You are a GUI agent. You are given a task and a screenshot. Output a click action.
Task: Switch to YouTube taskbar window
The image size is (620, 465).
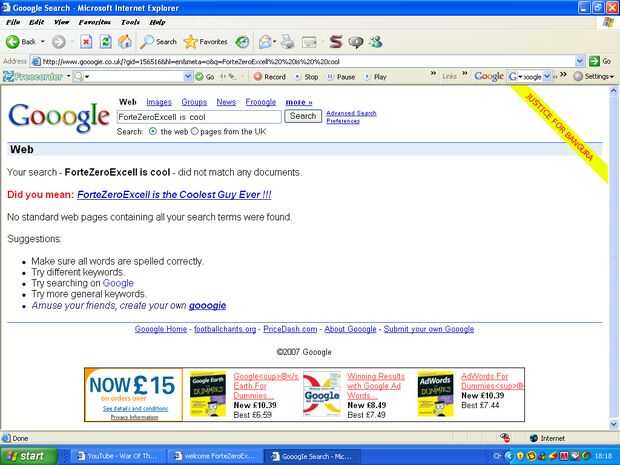(x=118, y=456)
